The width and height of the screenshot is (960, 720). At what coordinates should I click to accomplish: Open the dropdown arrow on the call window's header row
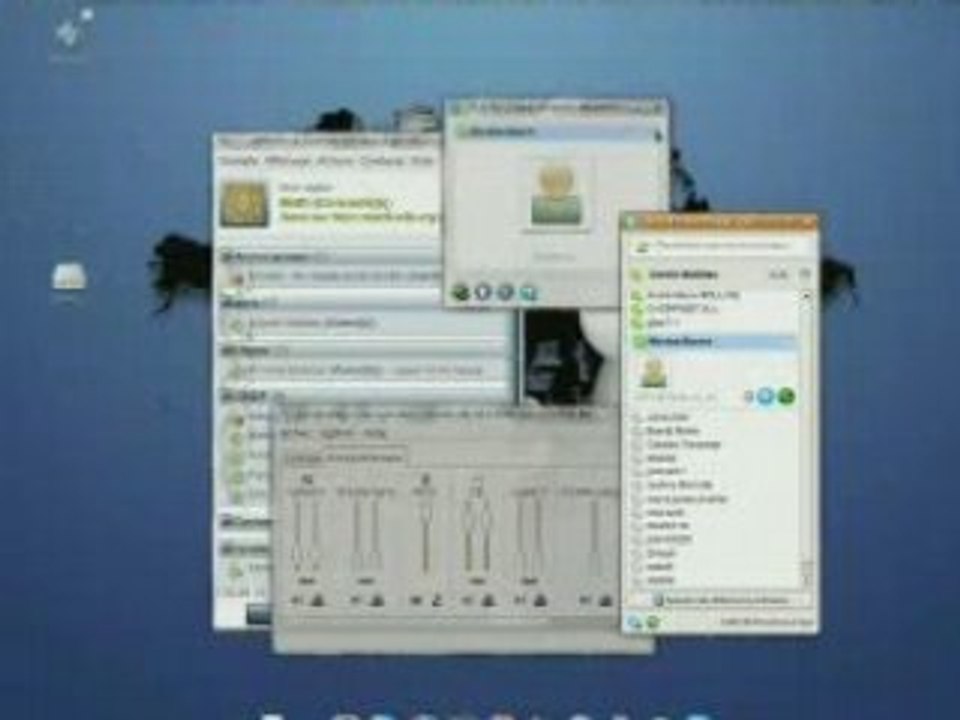[658, 135]
